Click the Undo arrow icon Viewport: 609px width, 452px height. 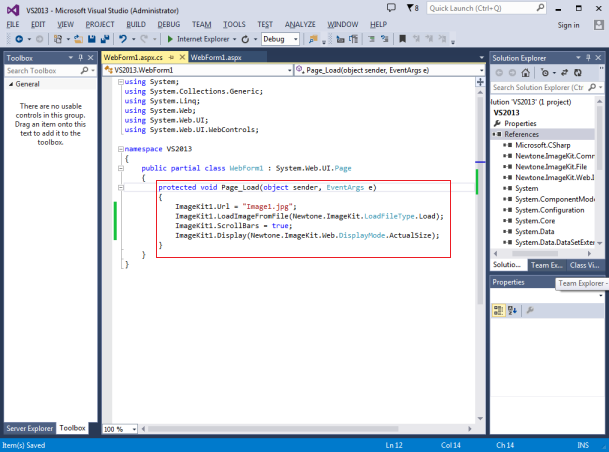123,39
